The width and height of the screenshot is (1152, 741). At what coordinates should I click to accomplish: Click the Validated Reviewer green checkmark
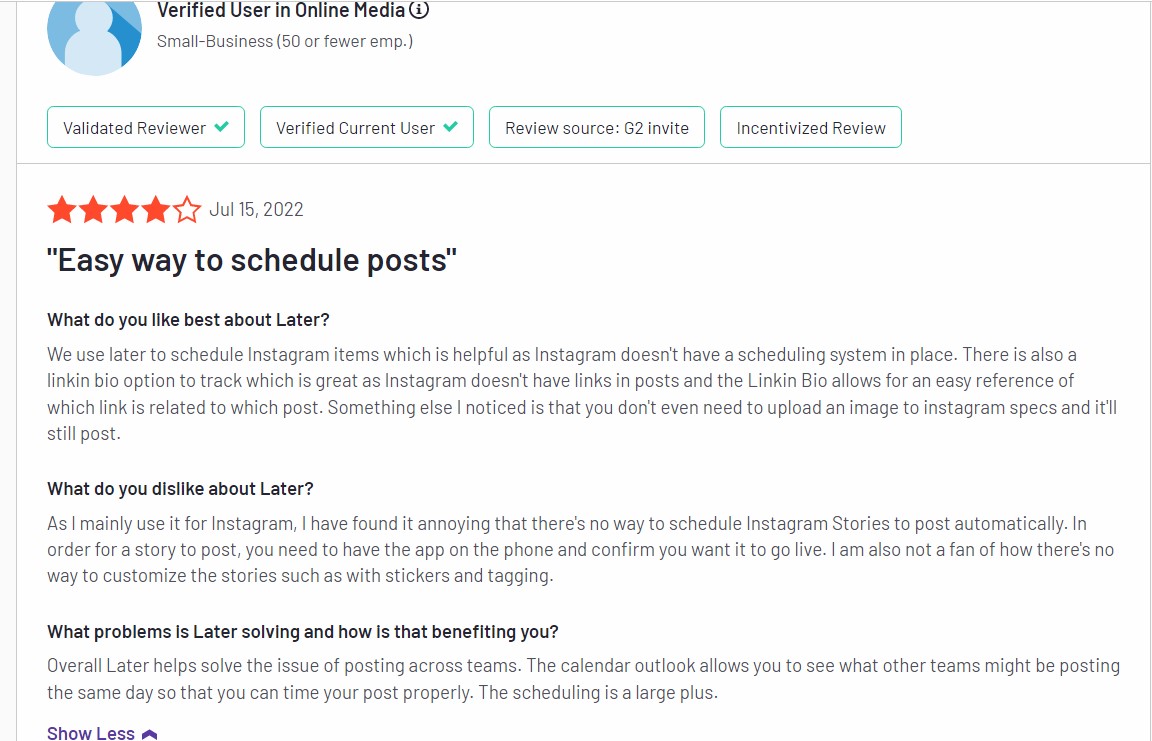click(x=221, y=127)
